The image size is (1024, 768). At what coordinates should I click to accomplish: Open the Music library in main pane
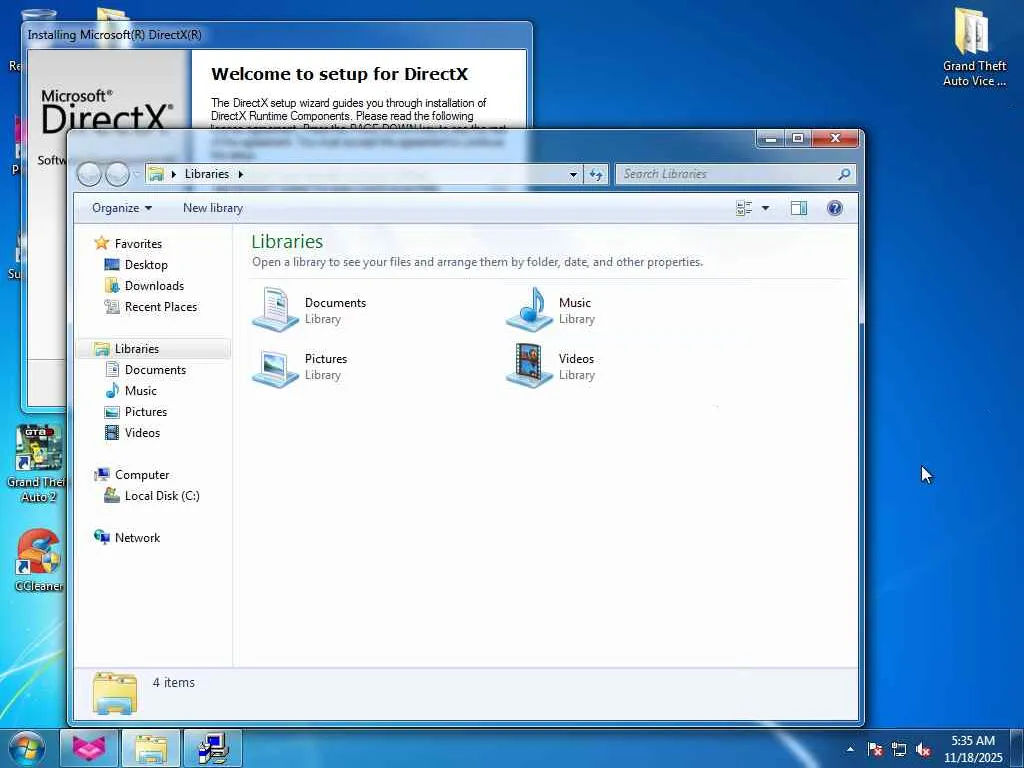[x=551, y=310]
